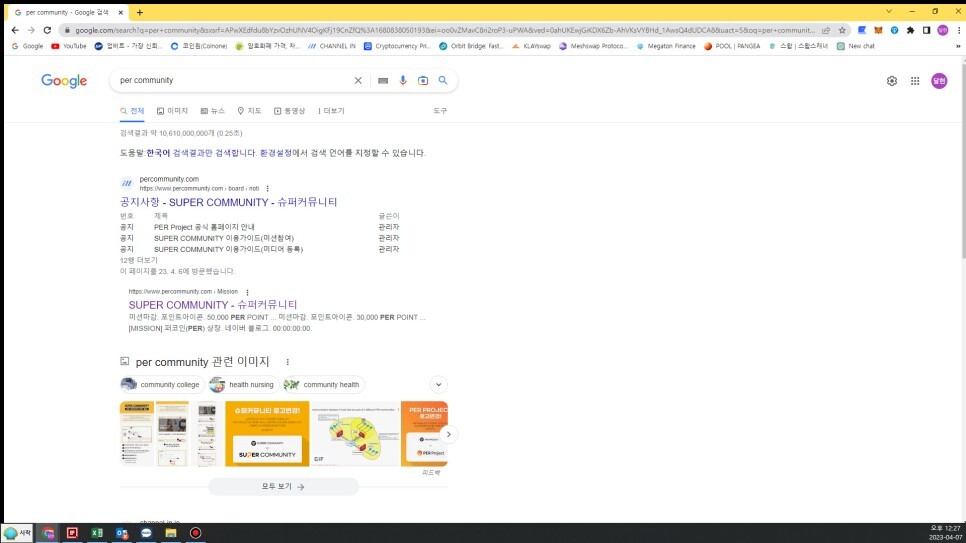Open File Explorer from the taskbar
966x543 pixels.
click(171, 533)
